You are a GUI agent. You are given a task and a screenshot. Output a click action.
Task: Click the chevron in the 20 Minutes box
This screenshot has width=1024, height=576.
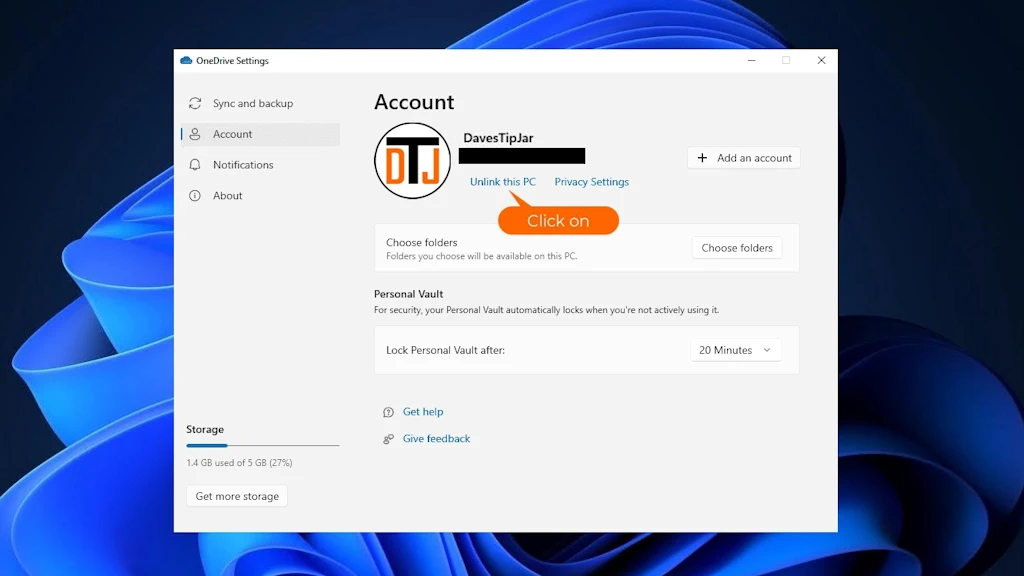tap(767, 350)
